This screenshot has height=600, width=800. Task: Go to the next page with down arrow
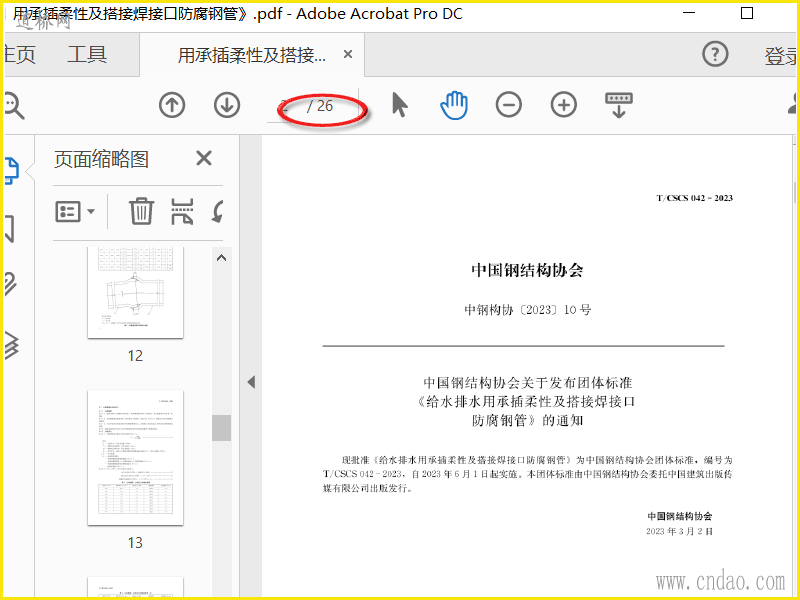tap(227, 106)
